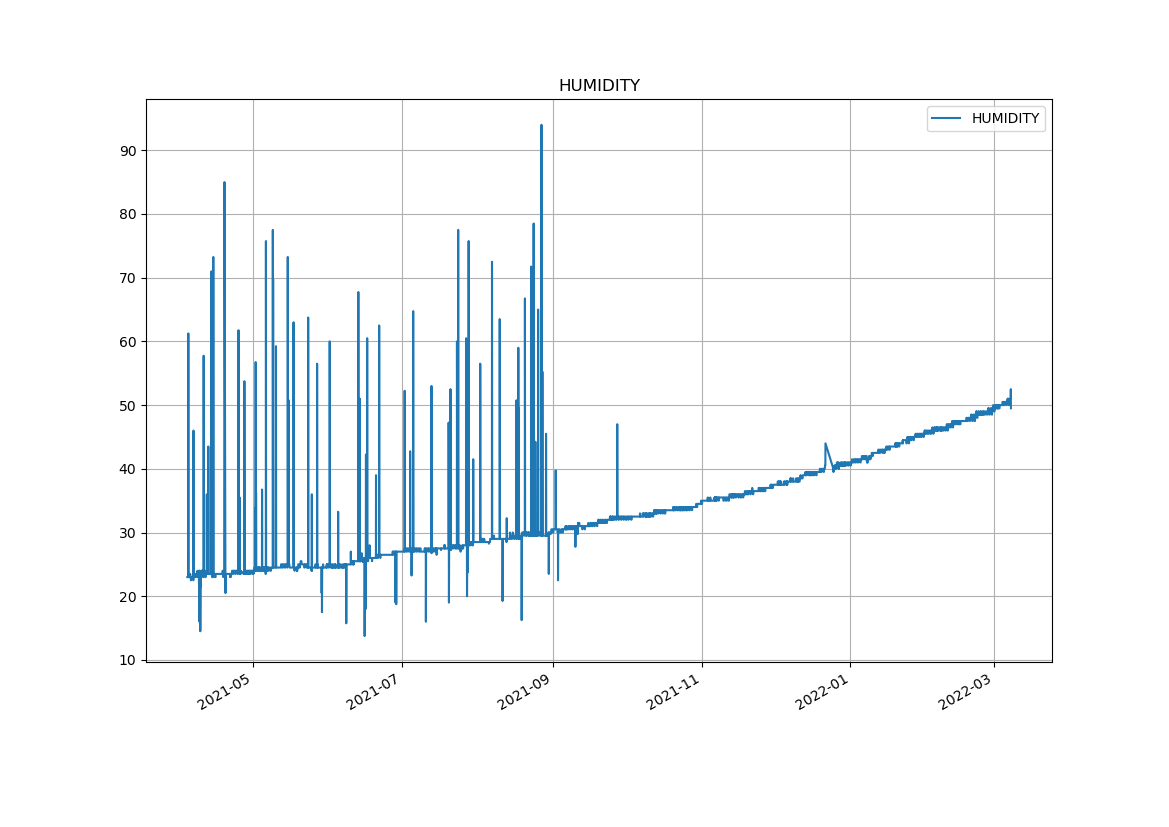Click the HUMIDITY legend text label

(1005, 119)
